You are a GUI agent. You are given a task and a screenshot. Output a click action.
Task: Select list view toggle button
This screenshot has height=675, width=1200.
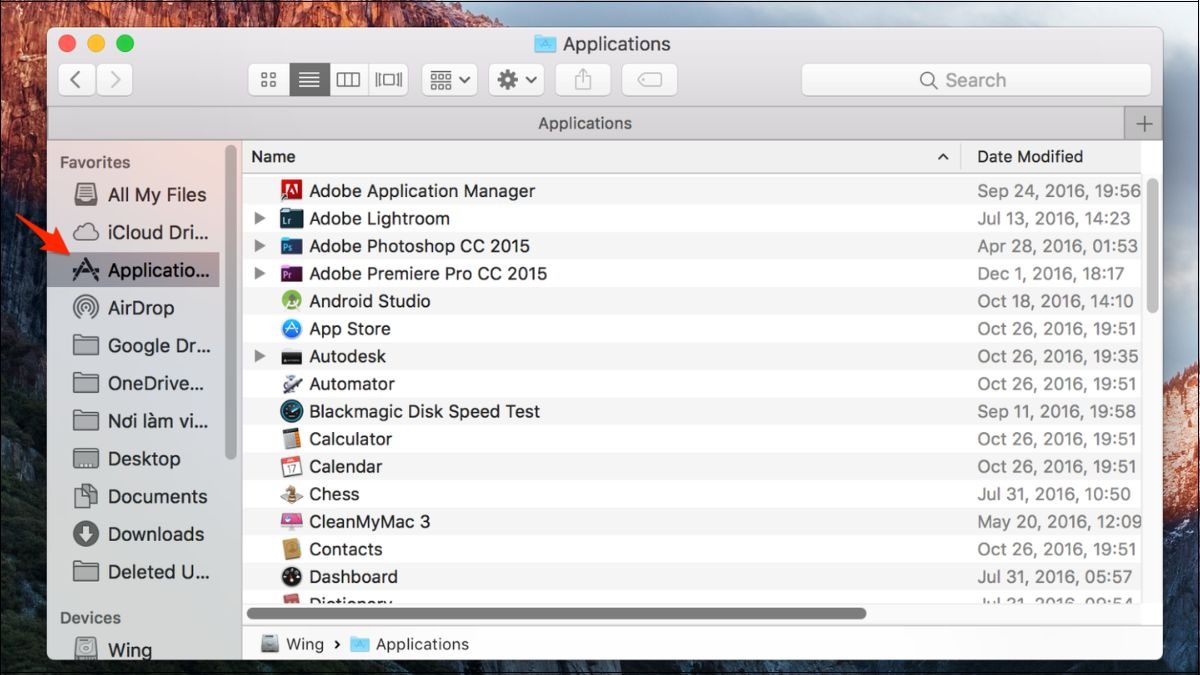tap(309, 80)
